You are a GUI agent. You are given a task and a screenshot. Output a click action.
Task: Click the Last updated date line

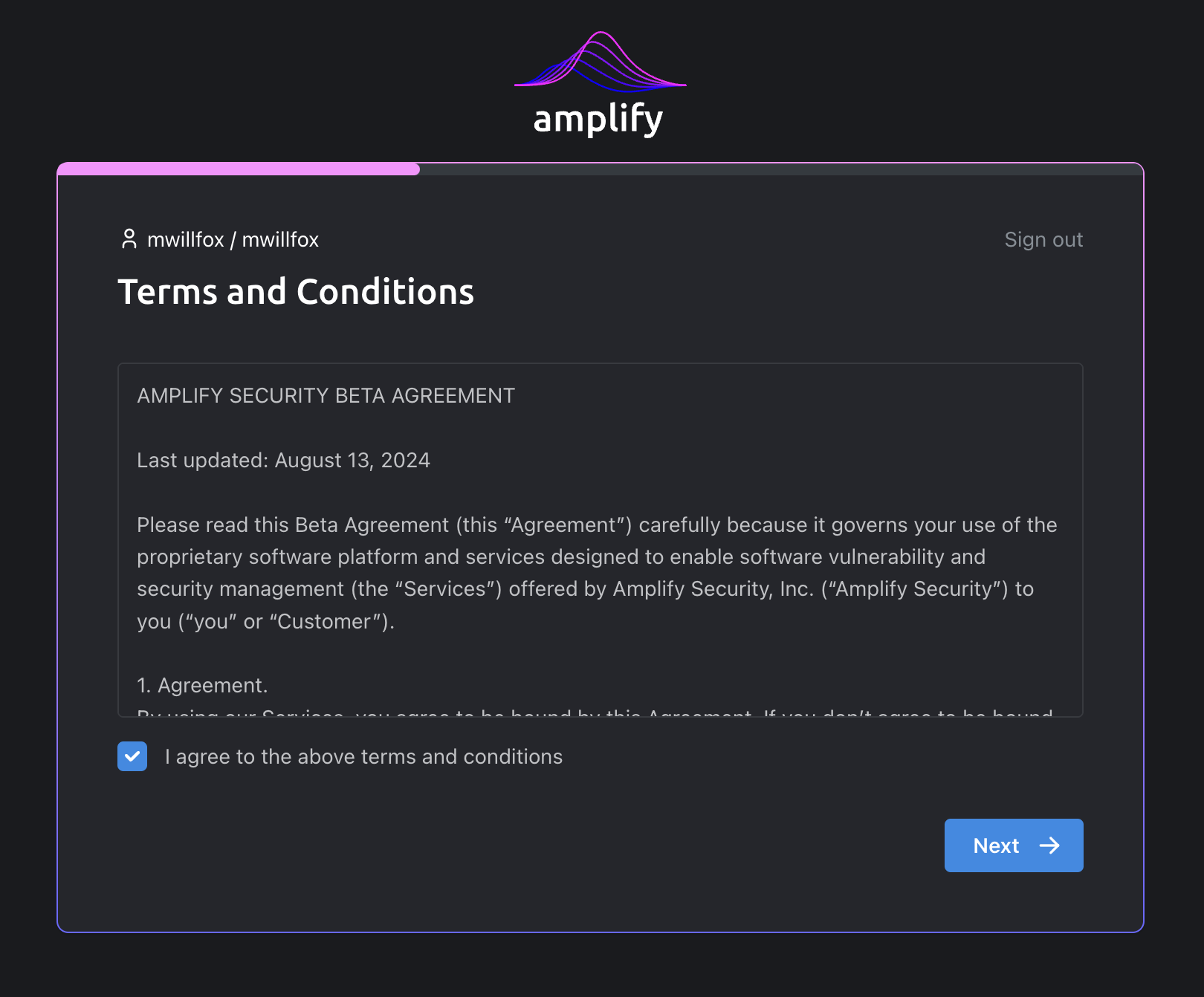(283, 460)
